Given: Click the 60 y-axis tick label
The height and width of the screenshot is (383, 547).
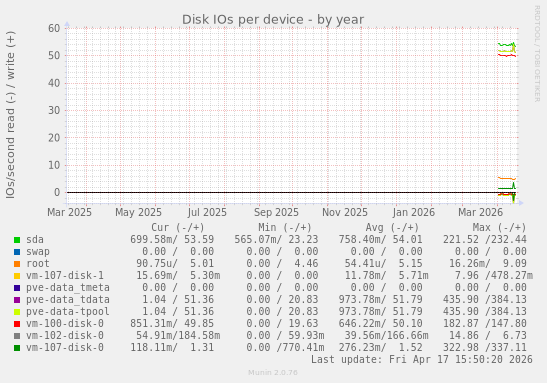Looking at the screenshot, I should tap(54, 28).
